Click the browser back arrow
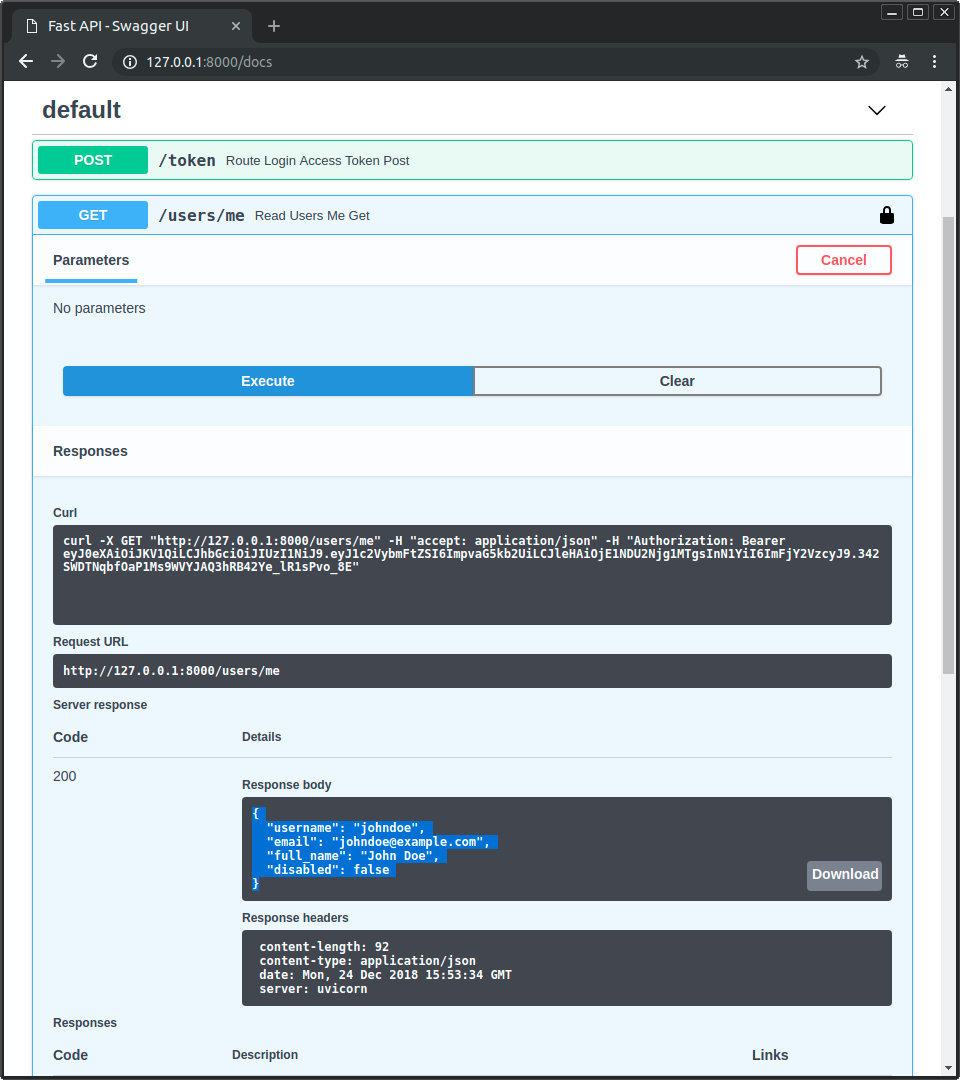Image resolution: width=960 pixels, height=1080 pixels. pyautogui.click(x=26, y=62)
